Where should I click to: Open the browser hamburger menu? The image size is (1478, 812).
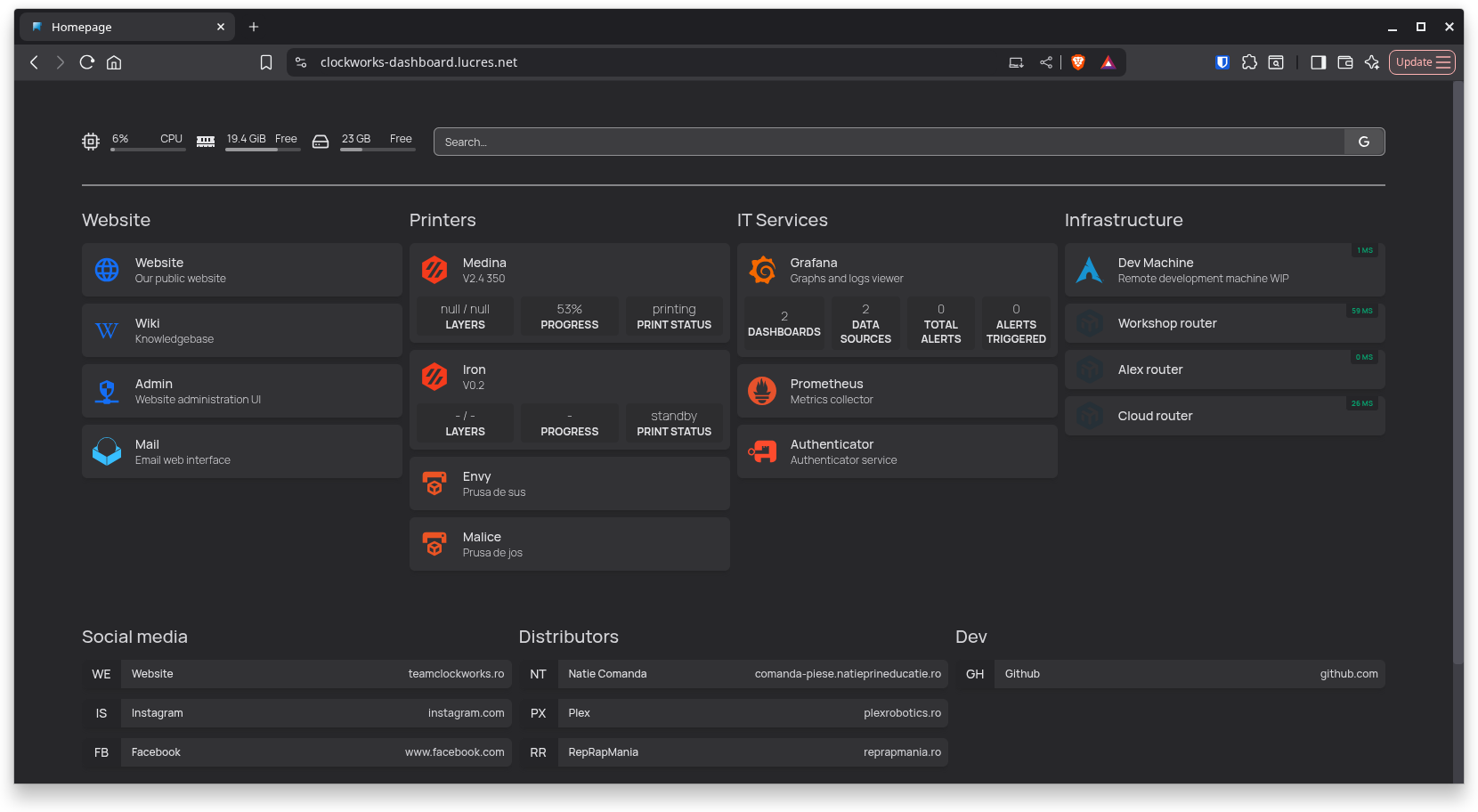tap(1441, 62)
